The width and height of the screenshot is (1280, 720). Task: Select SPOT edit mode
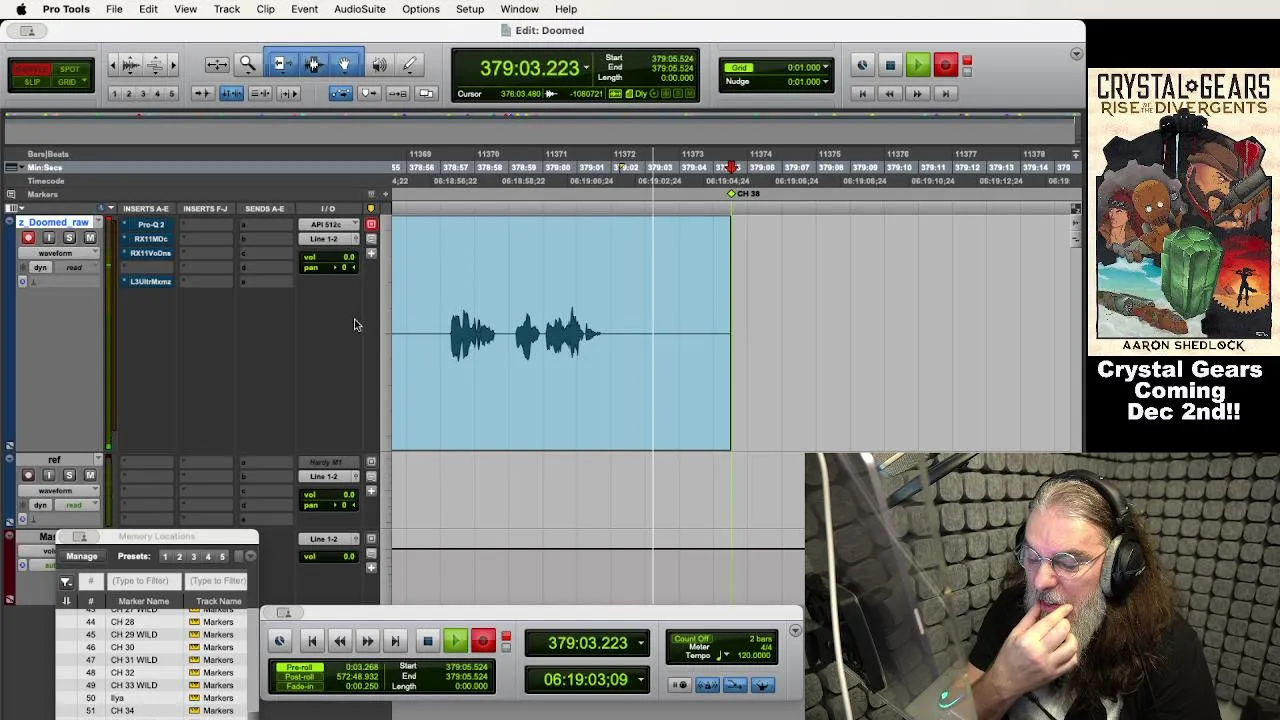[x=70, y=69]
